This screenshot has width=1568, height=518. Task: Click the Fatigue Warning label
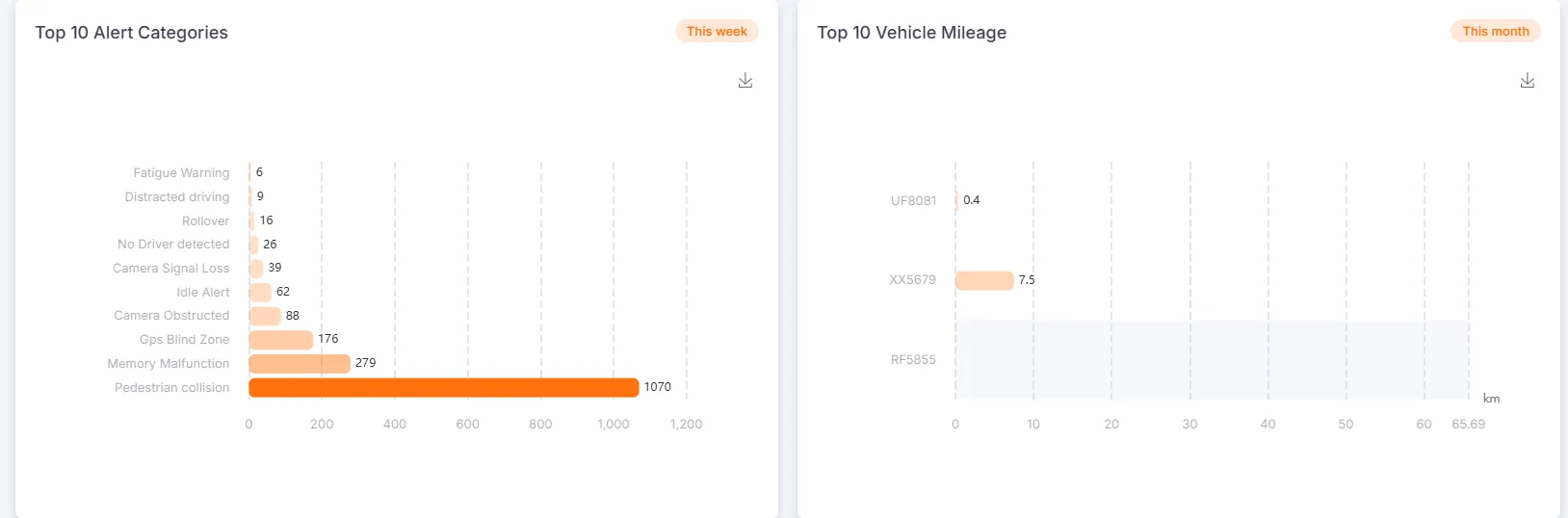(x=181, y=173)
